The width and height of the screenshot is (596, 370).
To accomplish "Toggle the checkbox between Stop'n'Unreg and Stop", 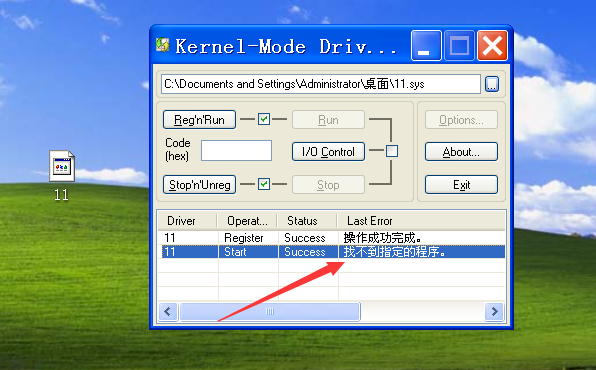I will (x=264, y=184).
